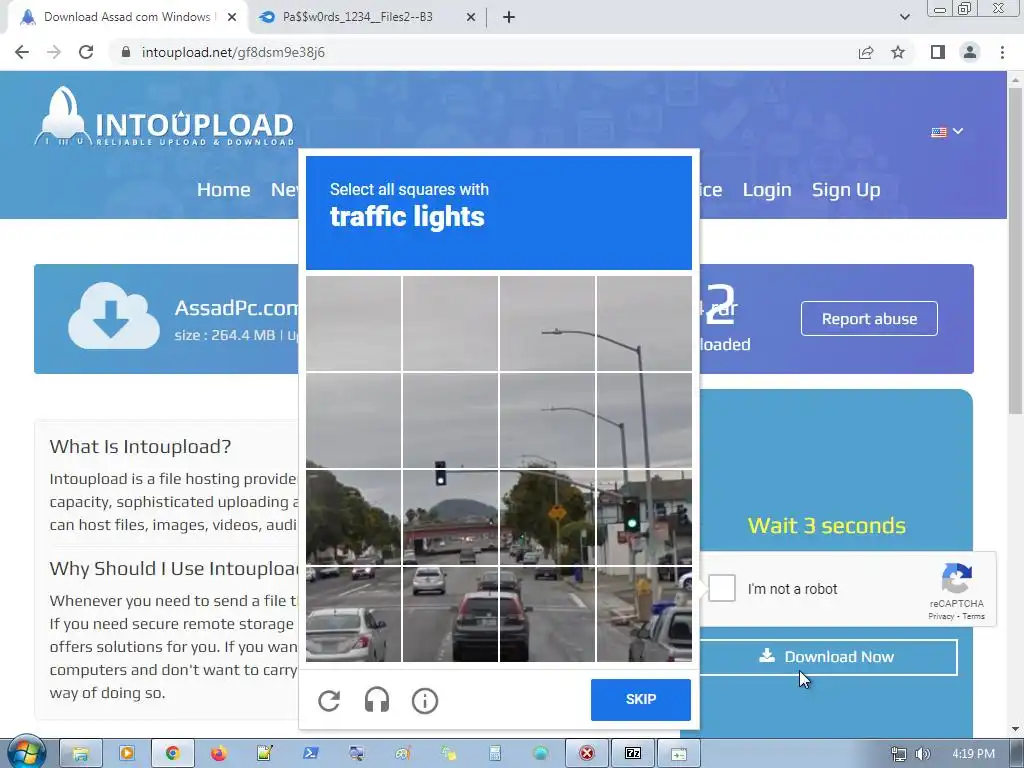Select the tile with overhead black traffic light

[451, 517]
